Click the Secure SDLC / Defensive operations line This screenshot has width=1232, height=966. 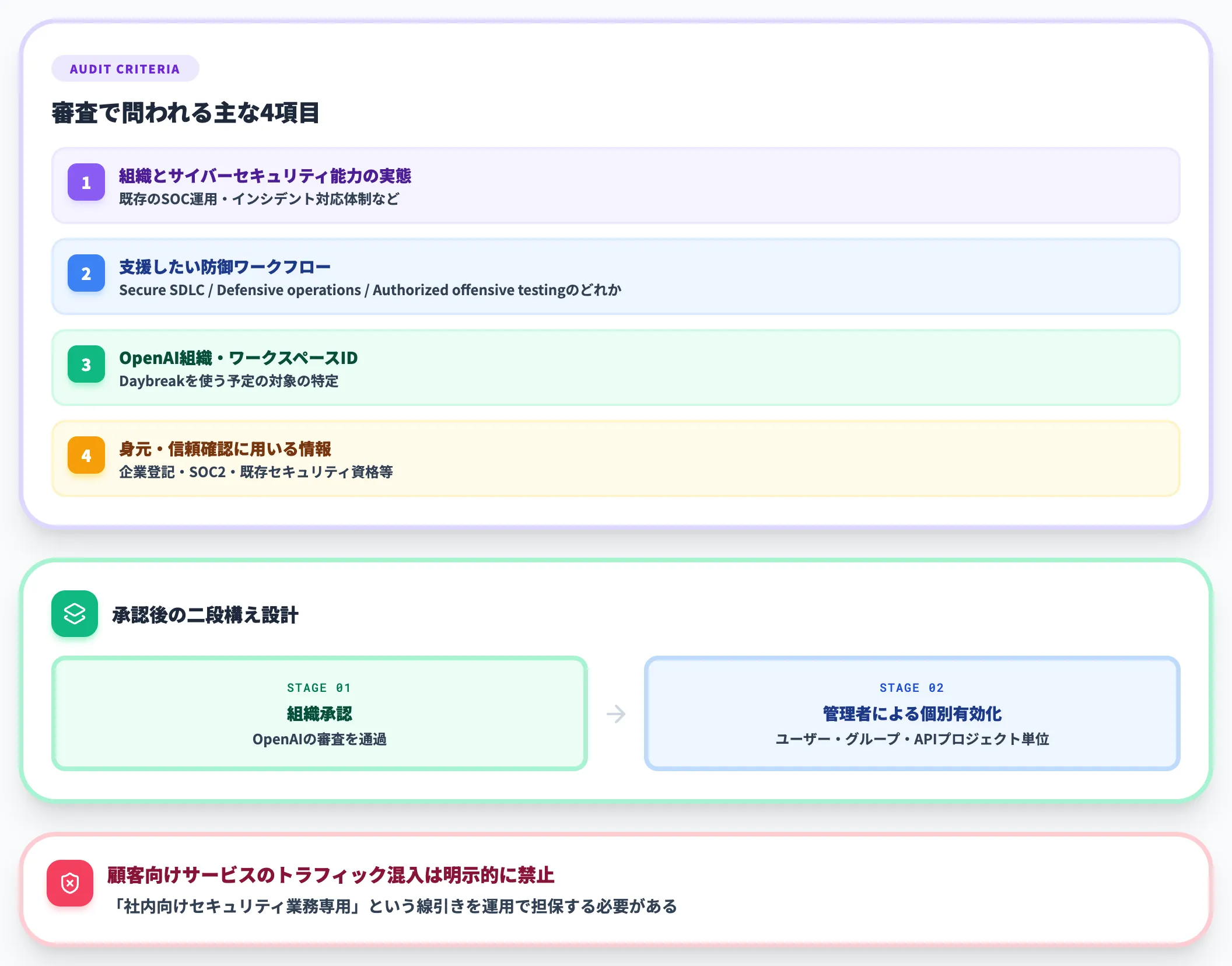coord(370,290)
